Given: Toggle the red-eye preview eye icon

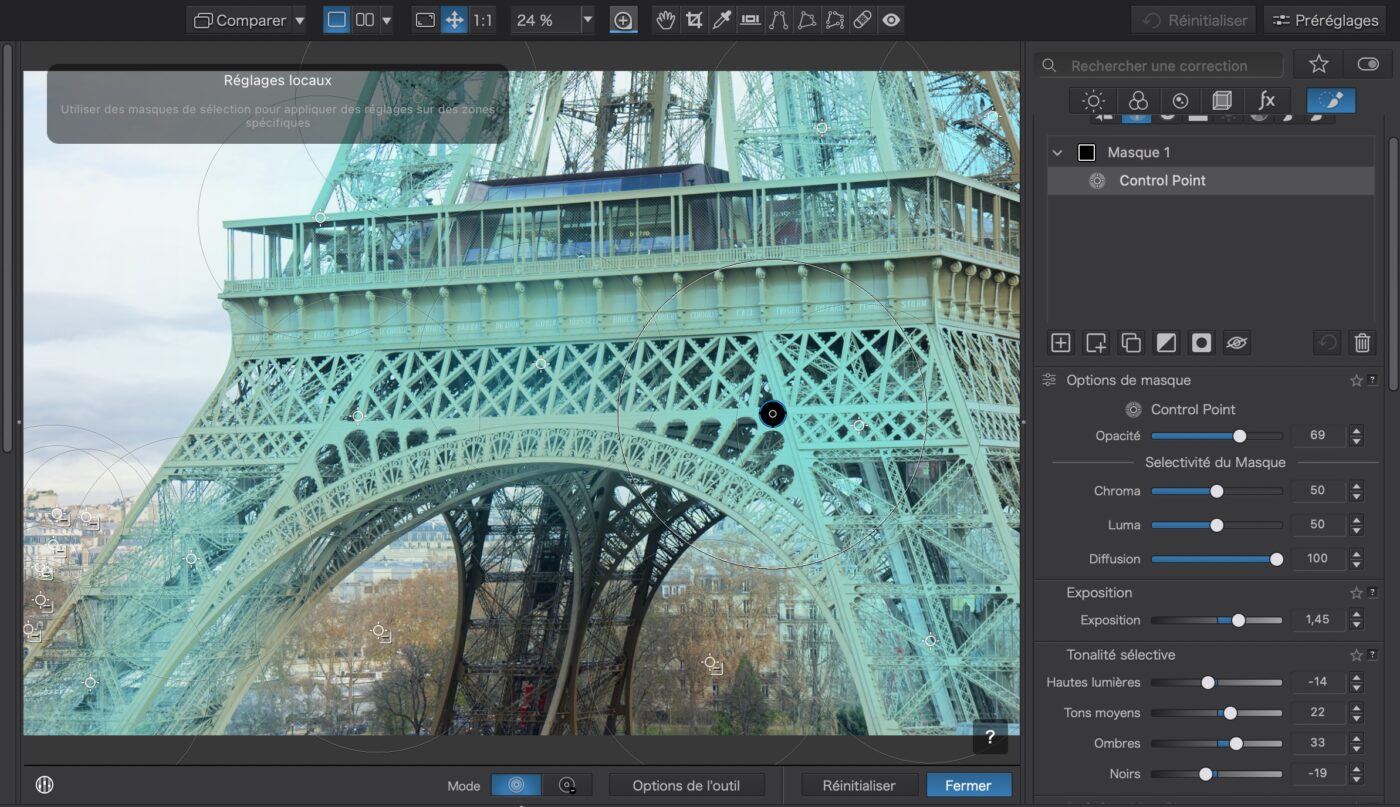Looking at the screenshot, I should (891, 20).
